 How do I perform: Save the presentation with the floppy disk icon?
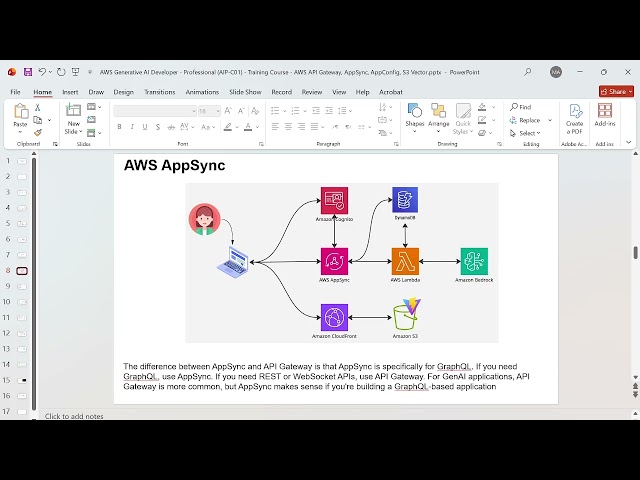[28, 72]
